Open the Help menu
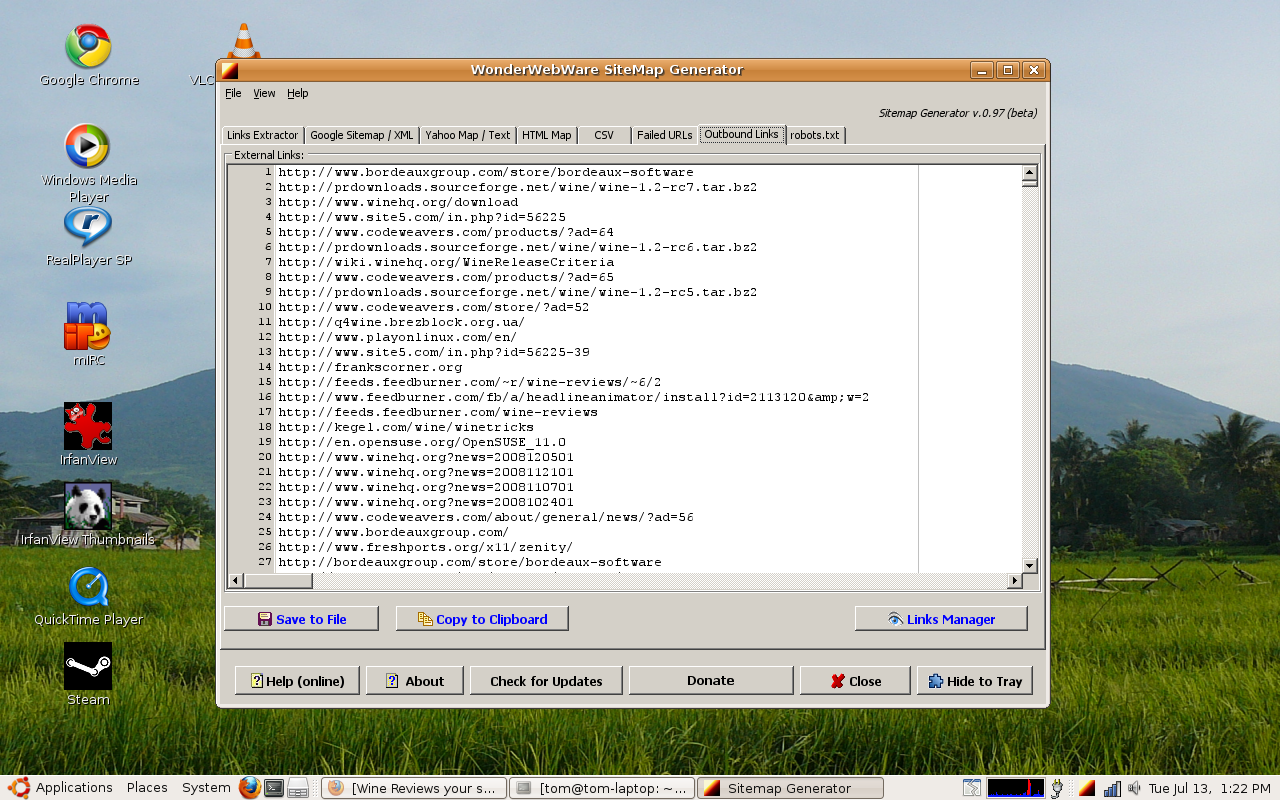The image size is (1280, 800). click(x=298, y=93)
